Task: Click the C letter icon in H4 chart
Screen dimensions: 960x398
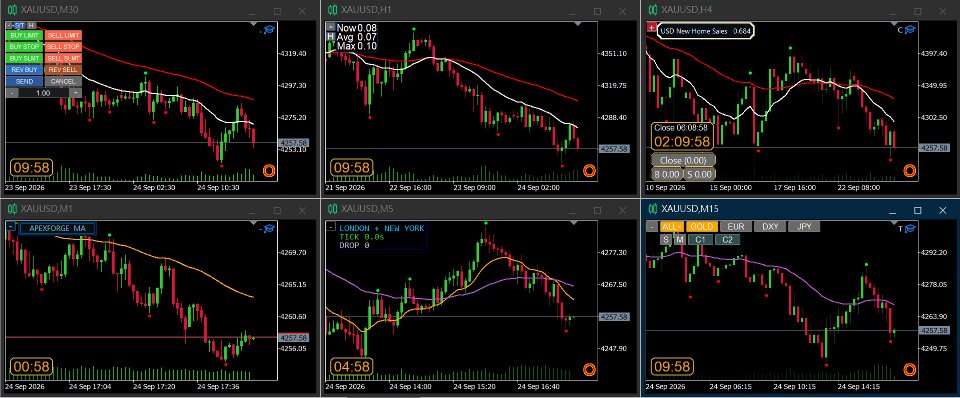Action: [900, 29]
